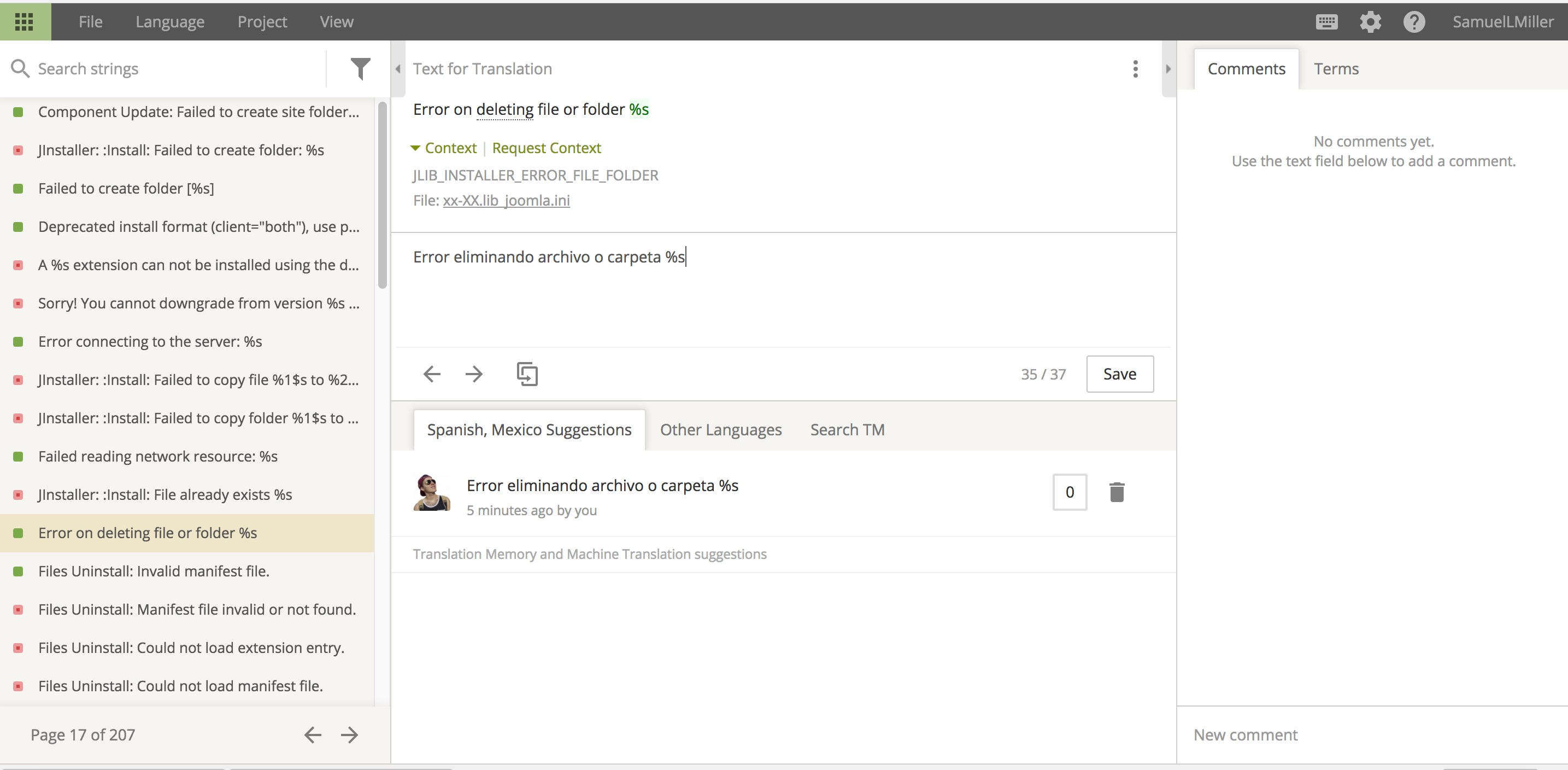This screenshot has width=1568, height=770.
Task: Open the strings filter funnel icon
Action: point(360,68)
